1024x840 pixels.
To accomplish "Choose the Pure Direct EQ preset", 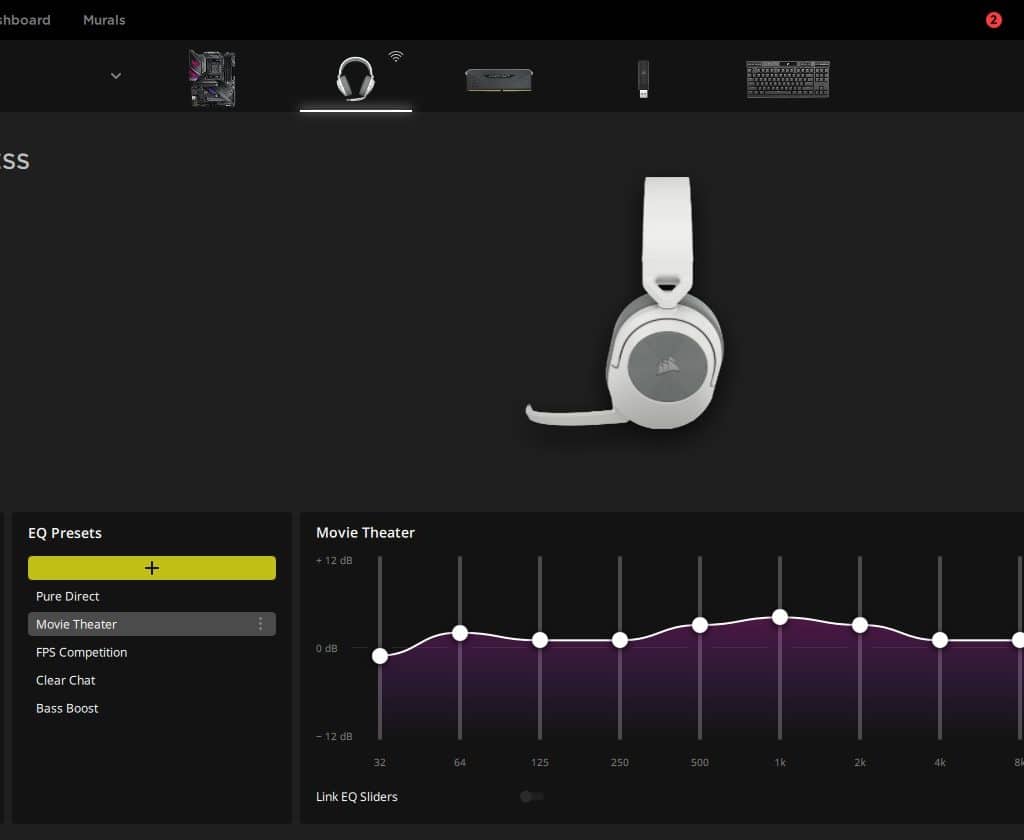I will 68,596.
